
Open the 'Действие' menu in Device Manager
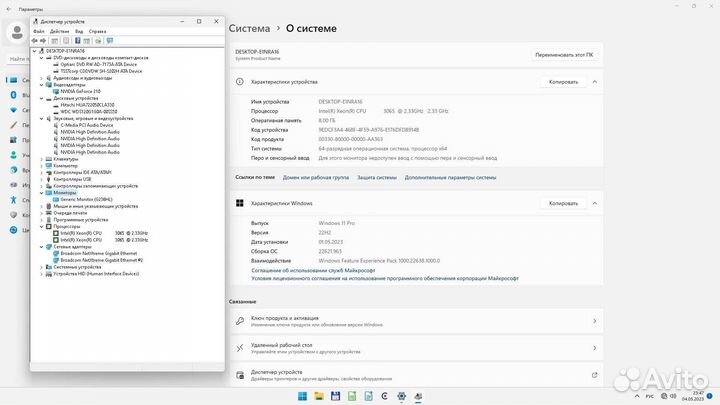pyautogui.click(x=60, y=31)
